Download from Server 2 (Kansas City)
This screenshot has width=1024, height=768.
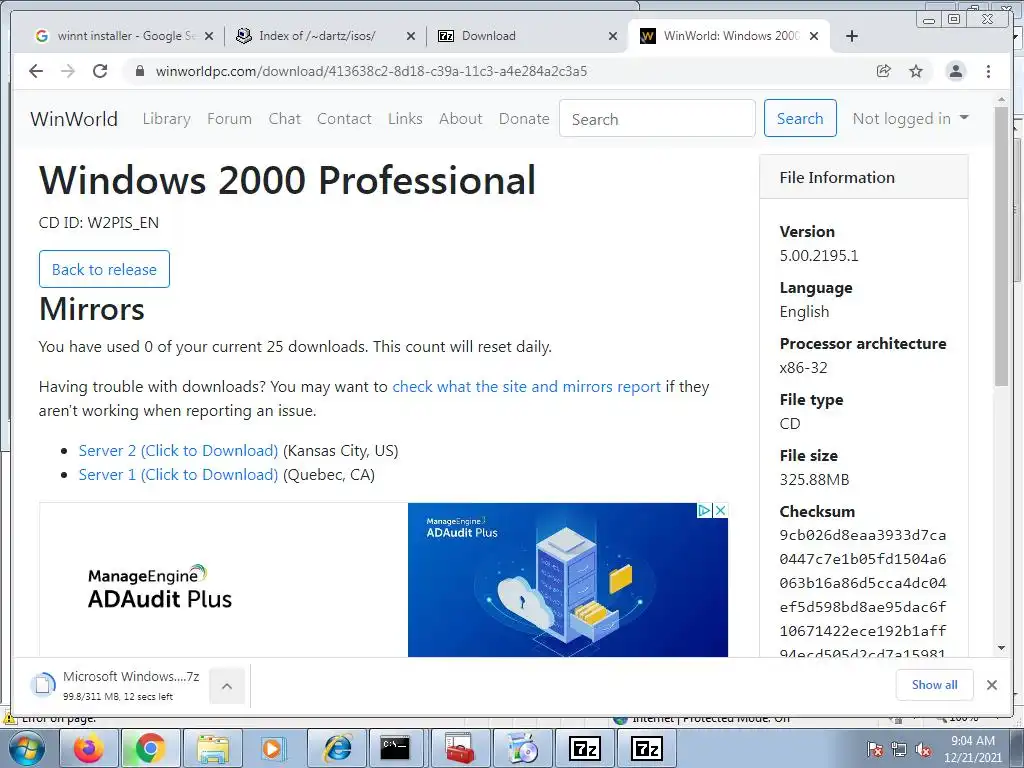pos(178,451)
